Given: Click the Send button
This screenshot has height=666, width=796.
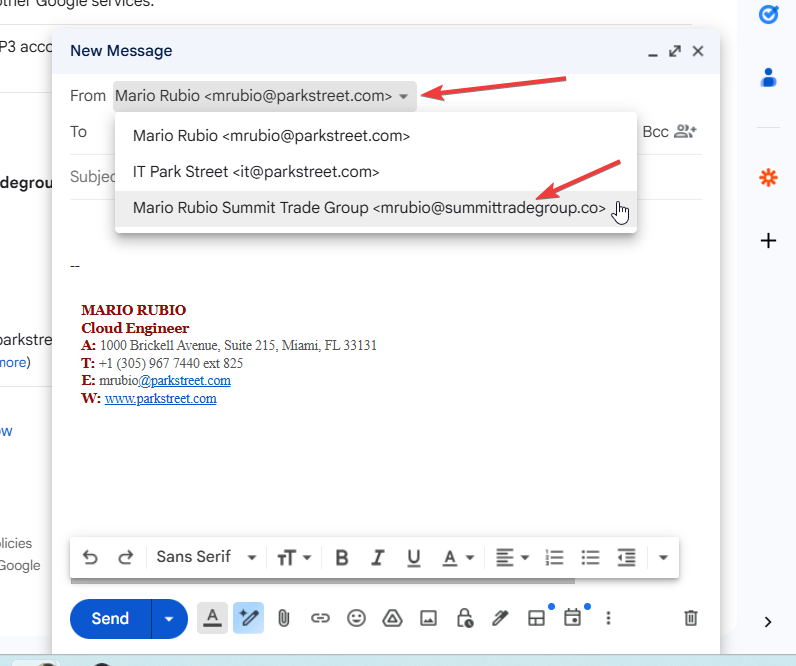Looking at the screenshot, I should click(111, 618).
